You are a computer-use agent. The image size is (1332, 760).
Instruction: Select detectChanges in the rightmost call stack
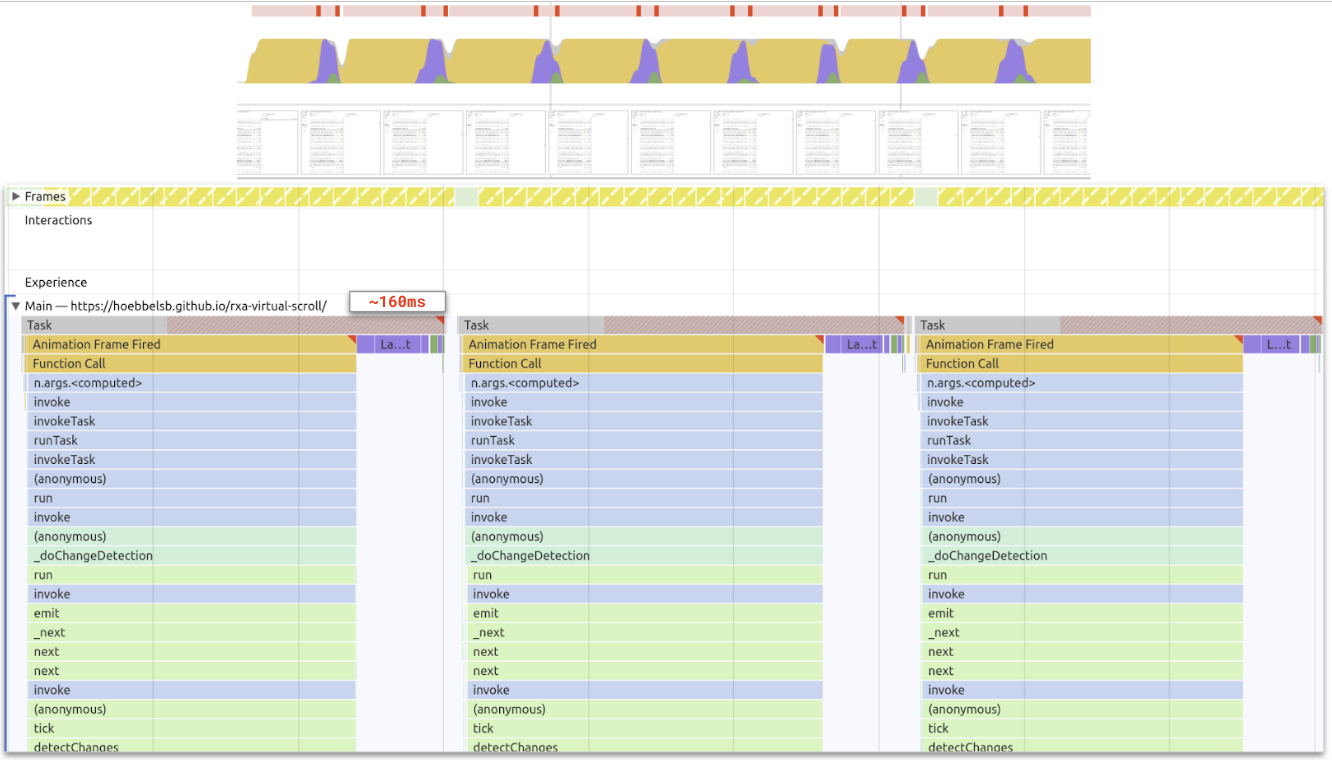click(x=970, y=748)
